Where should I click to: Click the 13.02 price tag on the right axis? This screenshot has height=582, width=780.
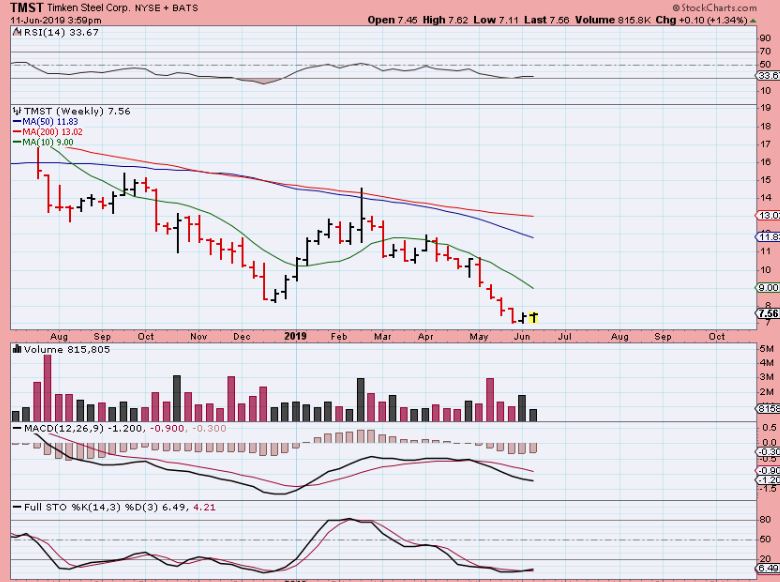pos(768,215)
